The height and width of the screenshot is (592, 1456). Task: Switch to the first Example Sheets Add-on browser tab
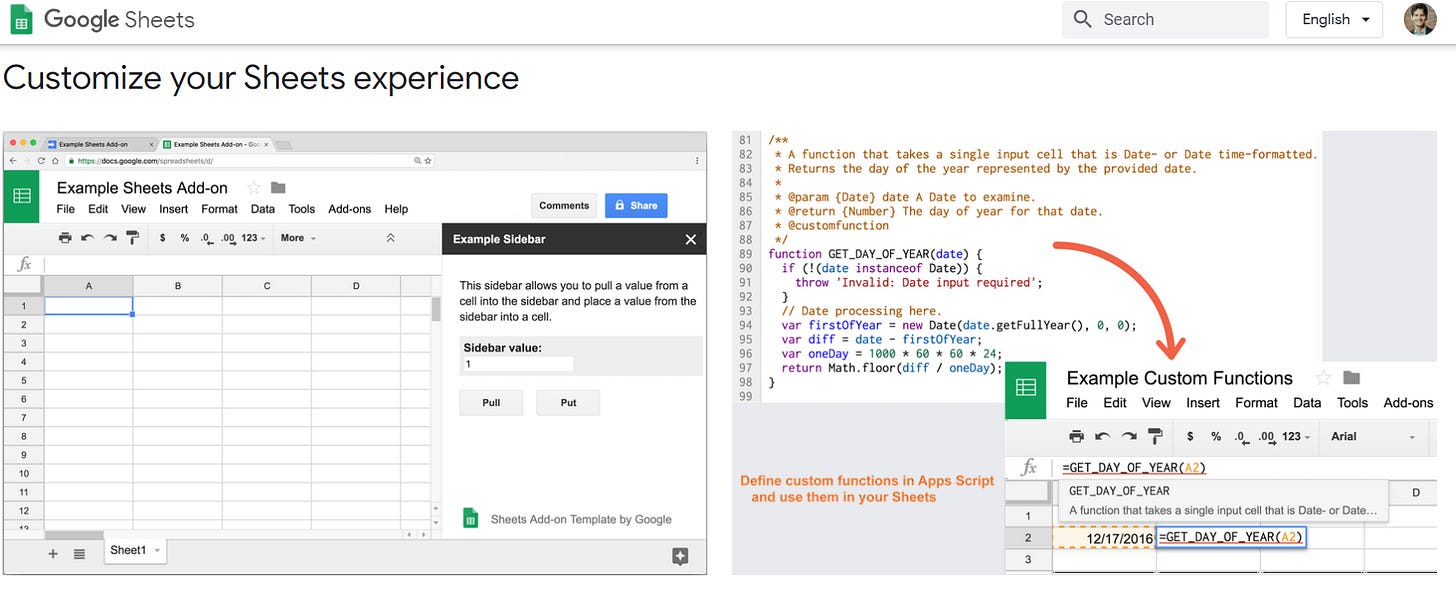click(x=99, y=145)
